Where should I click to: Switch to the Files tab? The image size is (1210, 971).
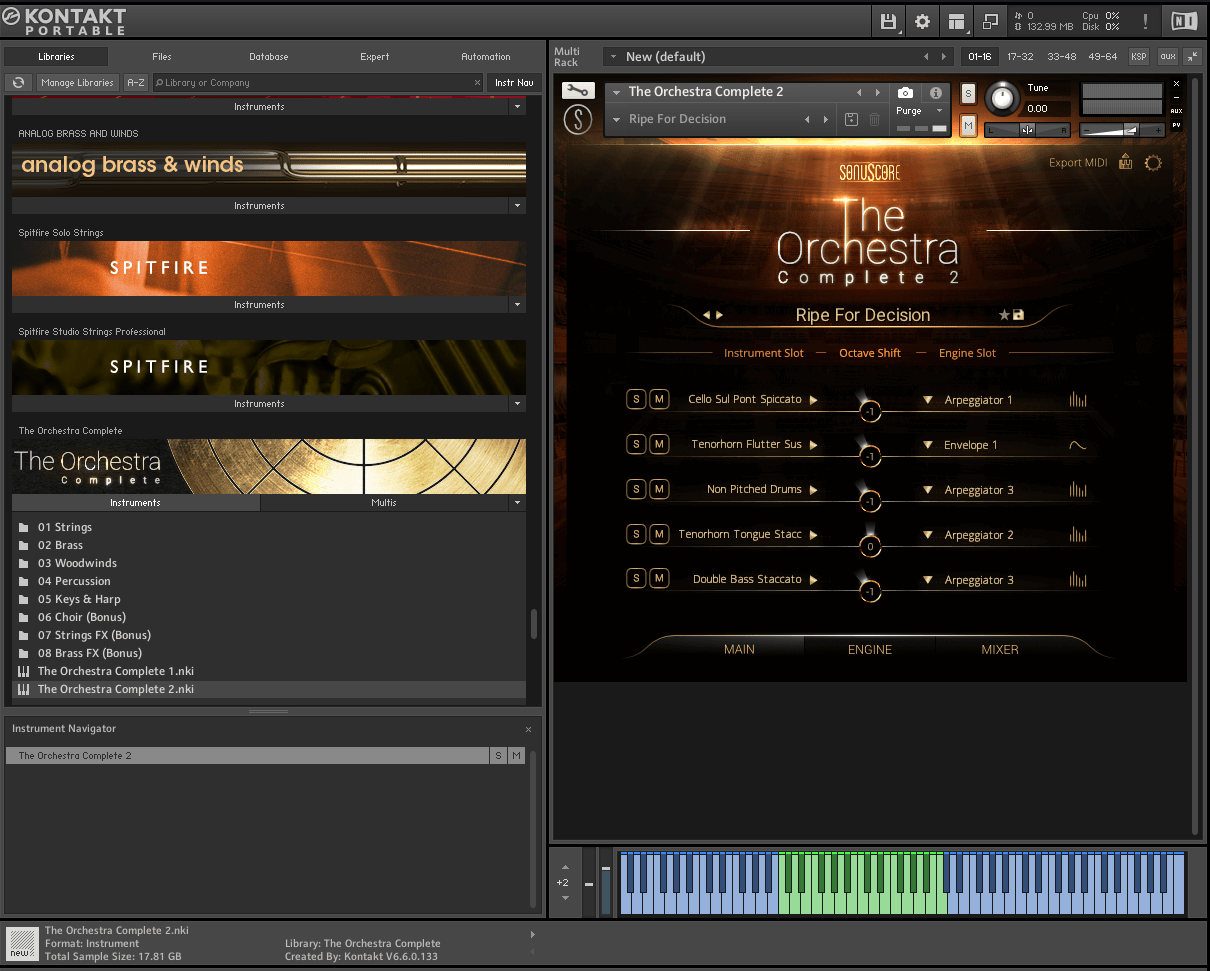[x=162, y=57]
